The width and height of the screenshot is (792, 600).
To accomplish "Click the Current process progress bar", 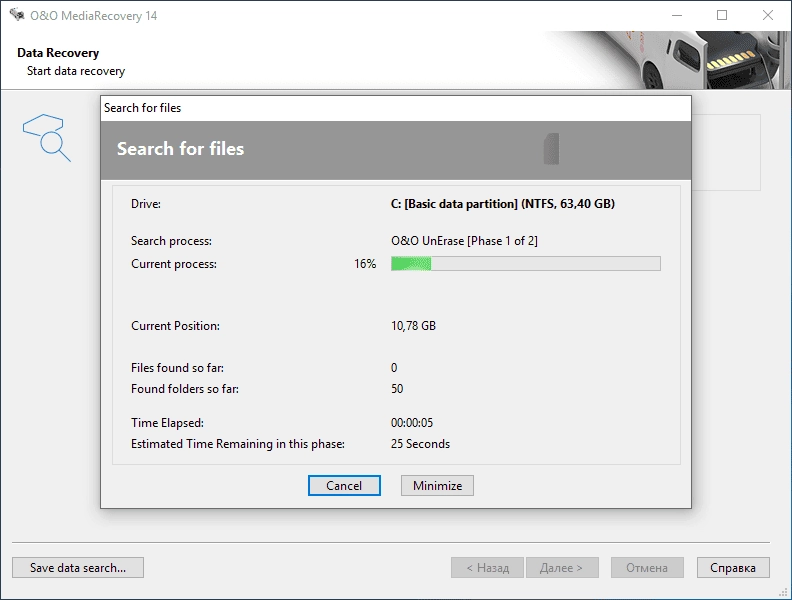I will click(526, 264).
